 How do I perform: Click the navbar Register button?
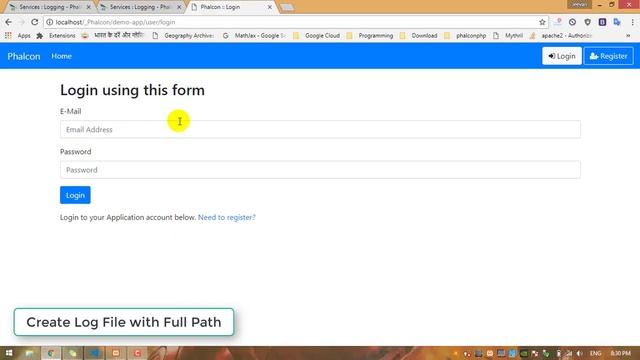pyautogui.click(x=608, y=56)
